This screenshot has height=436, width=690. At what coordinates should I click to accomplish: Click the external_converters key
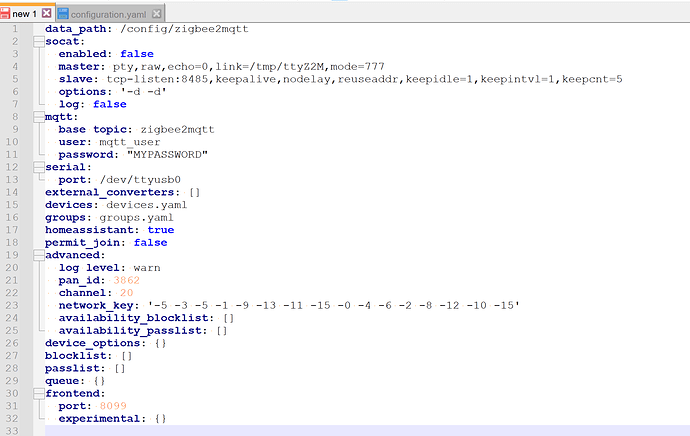tap(112, 192)
